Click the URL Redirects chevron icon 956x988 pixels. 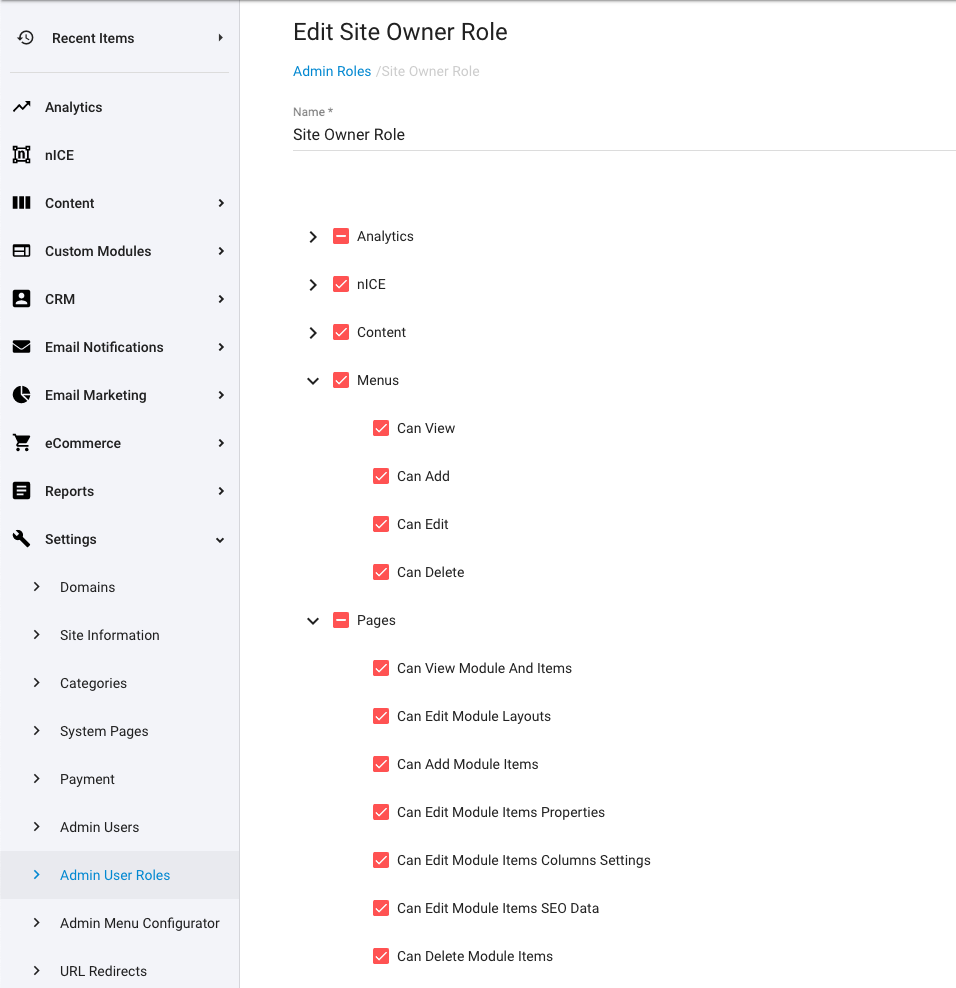[37, 970]
